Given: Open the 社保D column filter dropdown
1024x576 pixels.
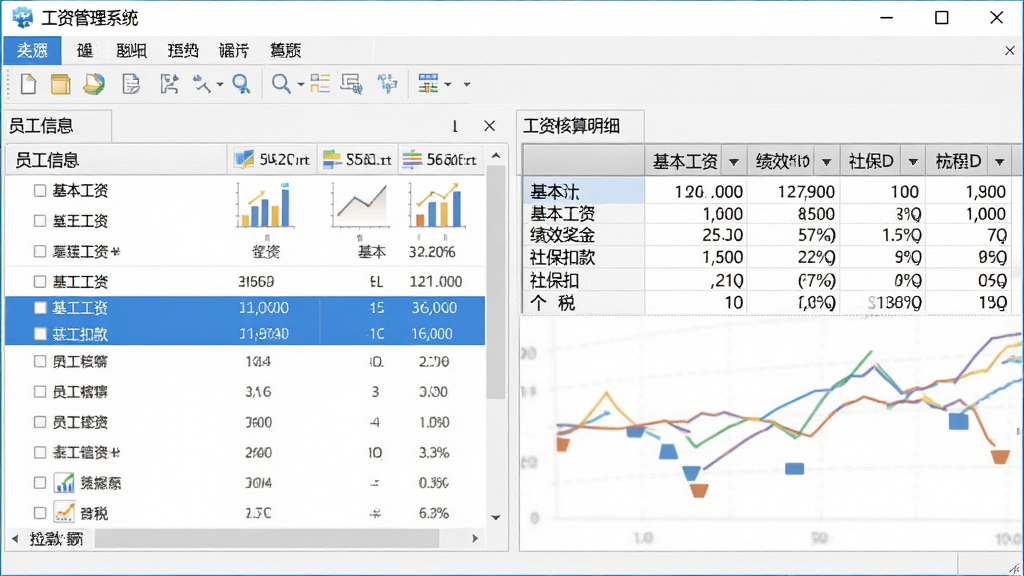Looking at the screenshot, I should [913, 162].
